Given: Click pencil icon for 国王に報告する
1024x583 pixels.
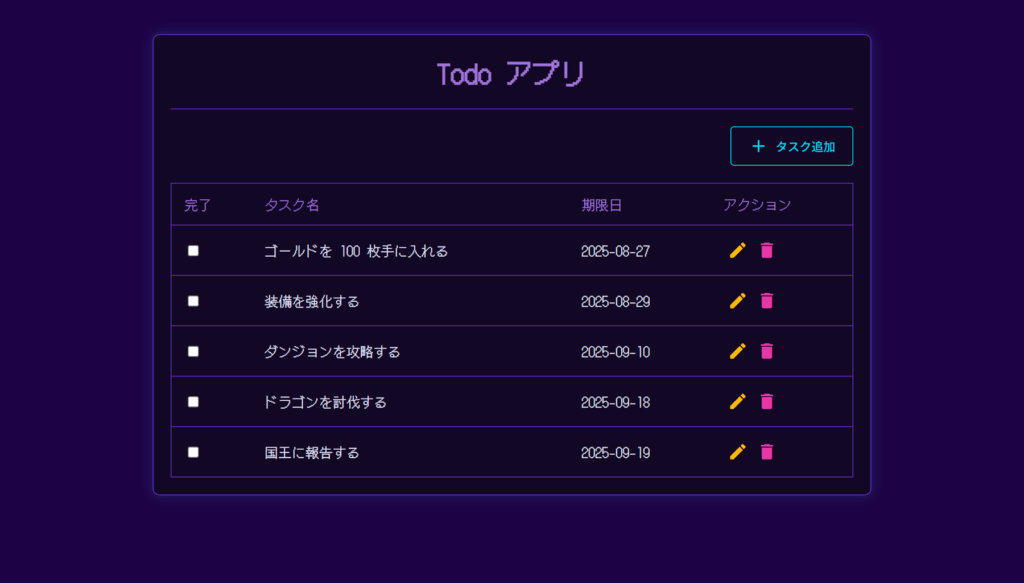Looking at the screenshot, I should [x=738, y=452].
